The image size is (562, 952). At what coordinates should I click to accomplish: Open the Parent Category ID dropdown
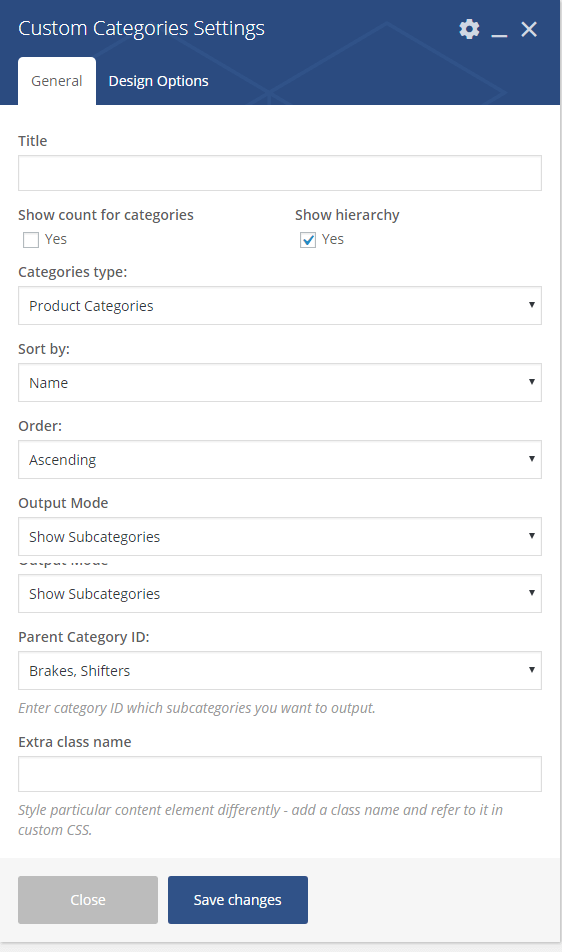[280, 671]
